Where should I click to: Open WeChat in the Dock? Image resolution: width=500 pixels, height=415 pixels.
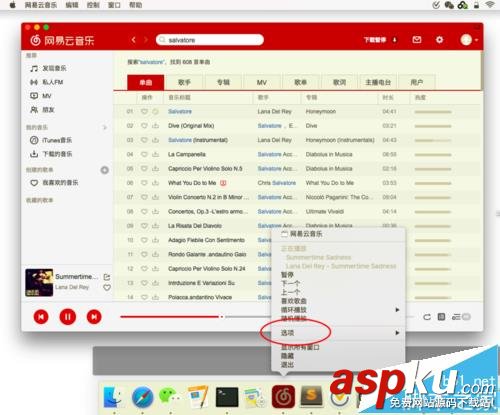coord(170,396)
